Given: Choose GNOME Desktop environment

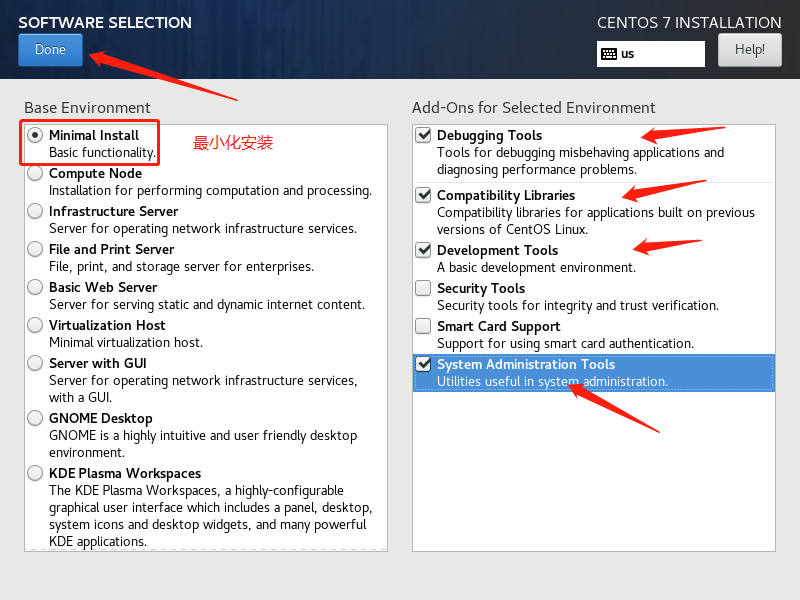Looking at the screenshot, I should [x=35, y=418].
